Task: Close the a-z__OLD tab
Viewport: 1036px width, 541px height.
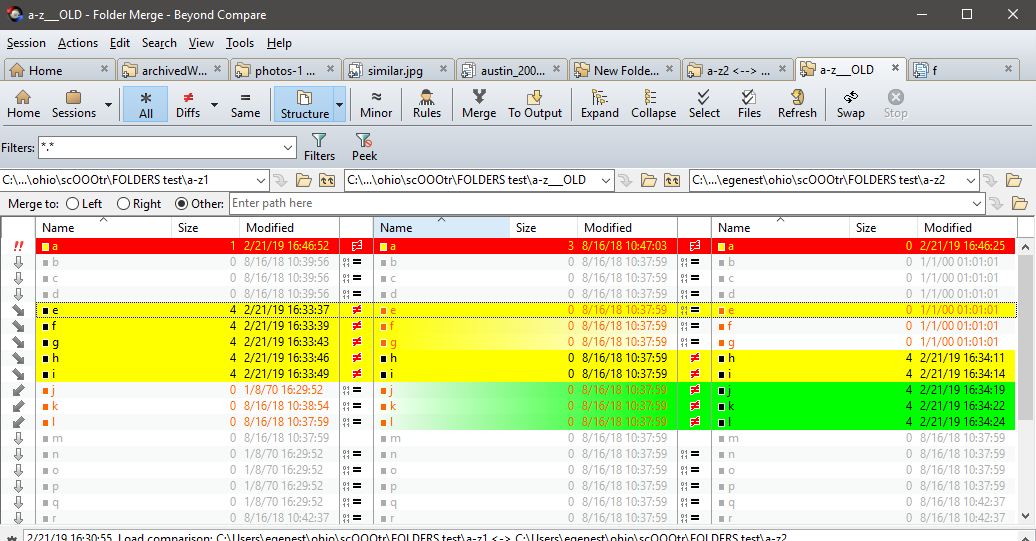Action: coord(895,67)
